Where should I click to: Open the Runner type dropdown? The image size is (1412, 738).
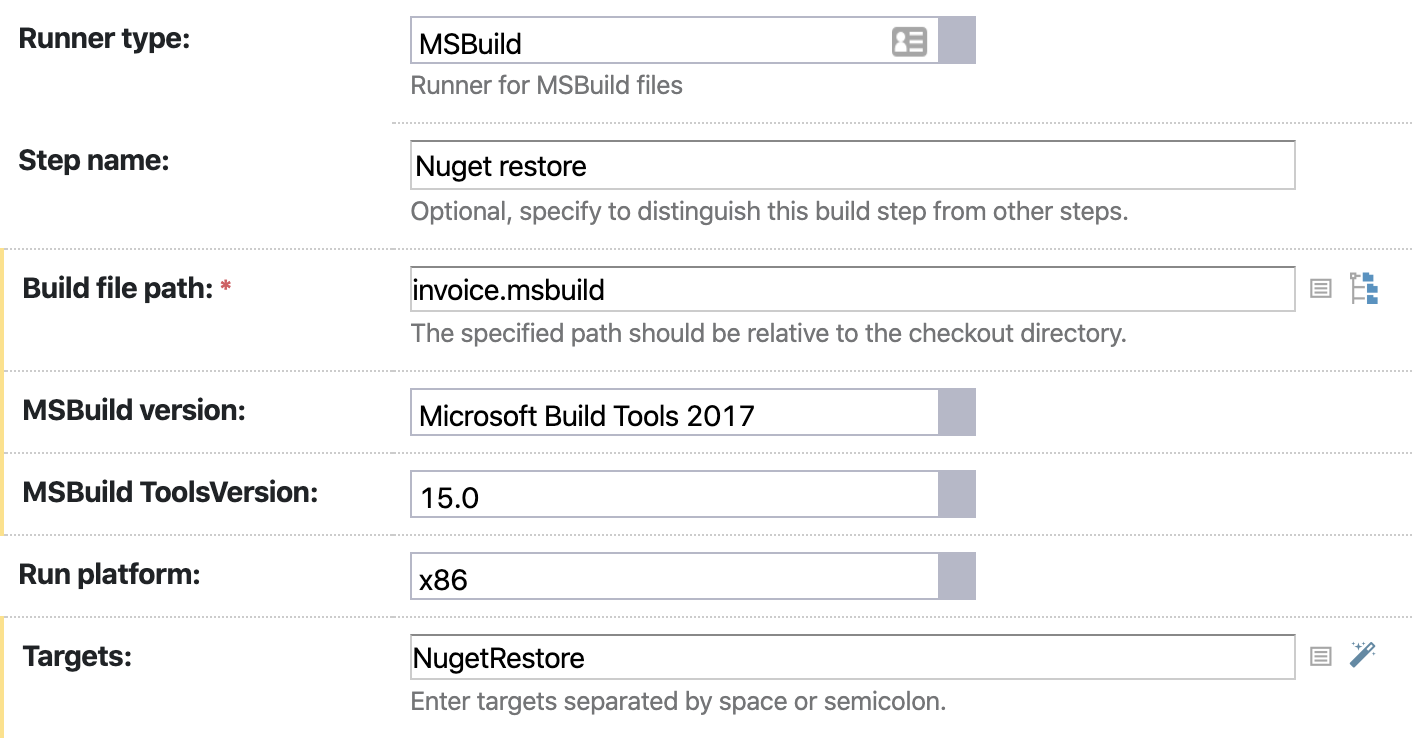point(957,39)
